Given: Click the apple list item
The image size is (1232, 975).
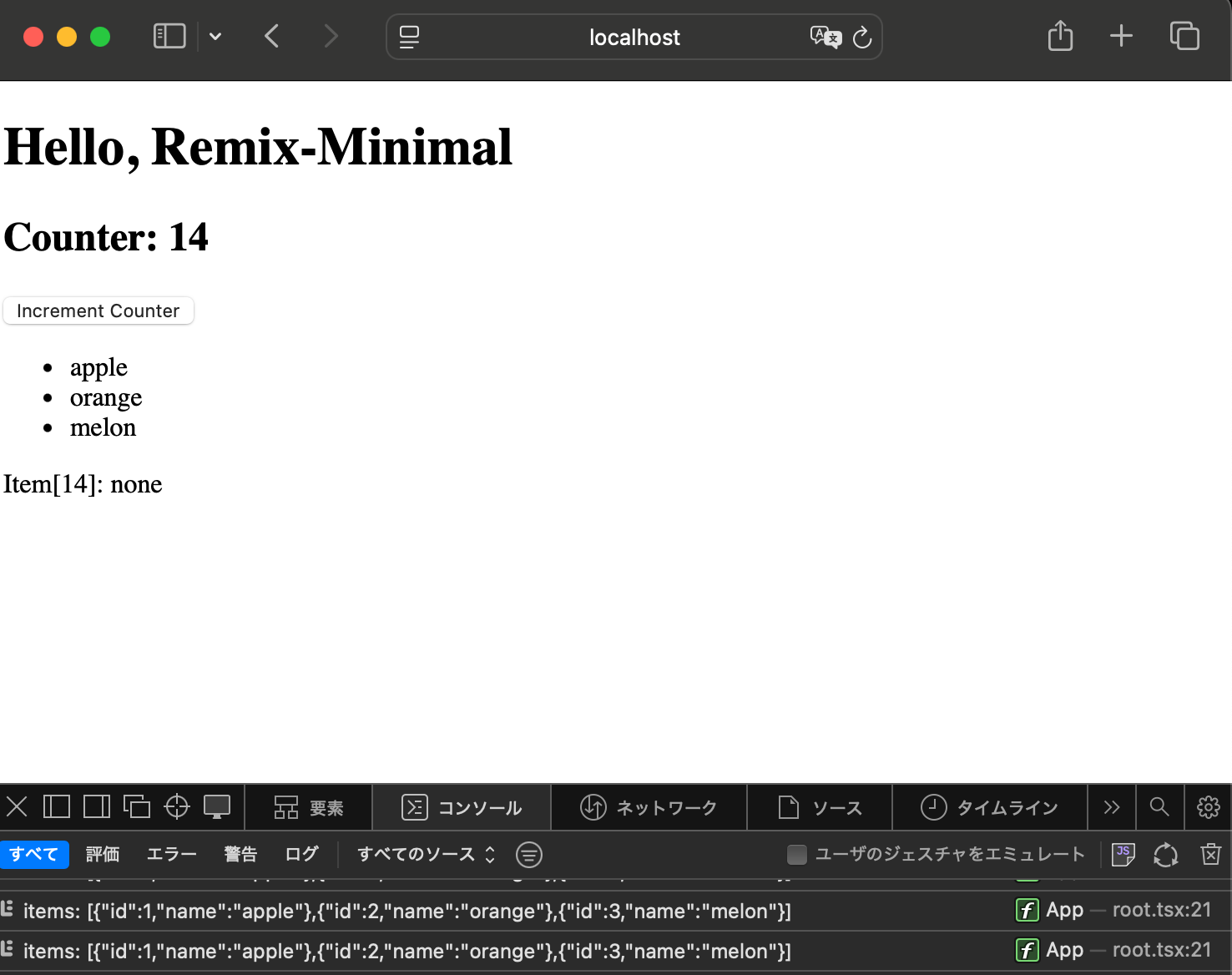Looking at the screenshot, I should click(x=98, y=367).
